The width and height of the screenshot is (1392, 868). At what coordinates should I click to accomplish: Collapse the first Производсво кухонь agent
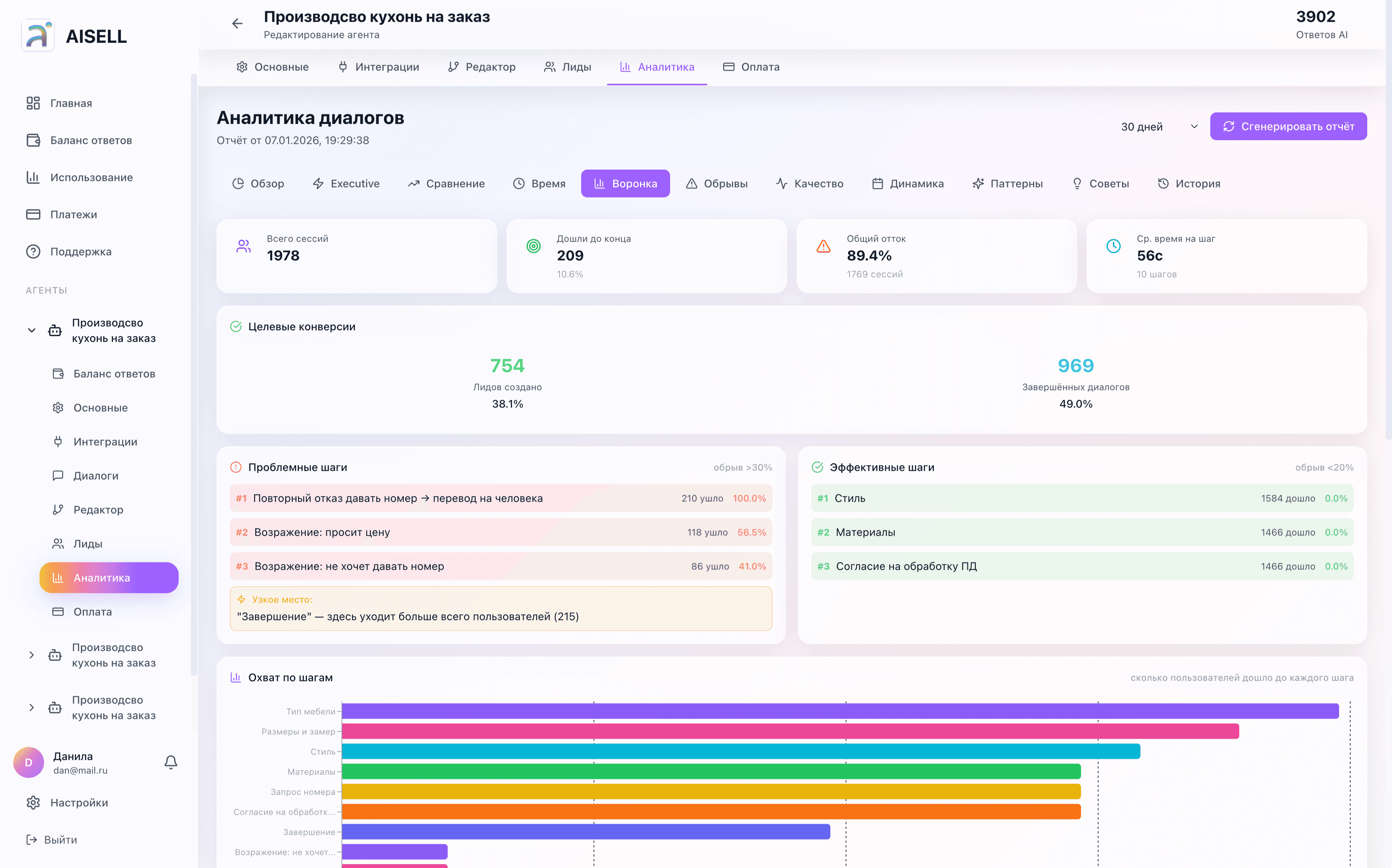32,331
